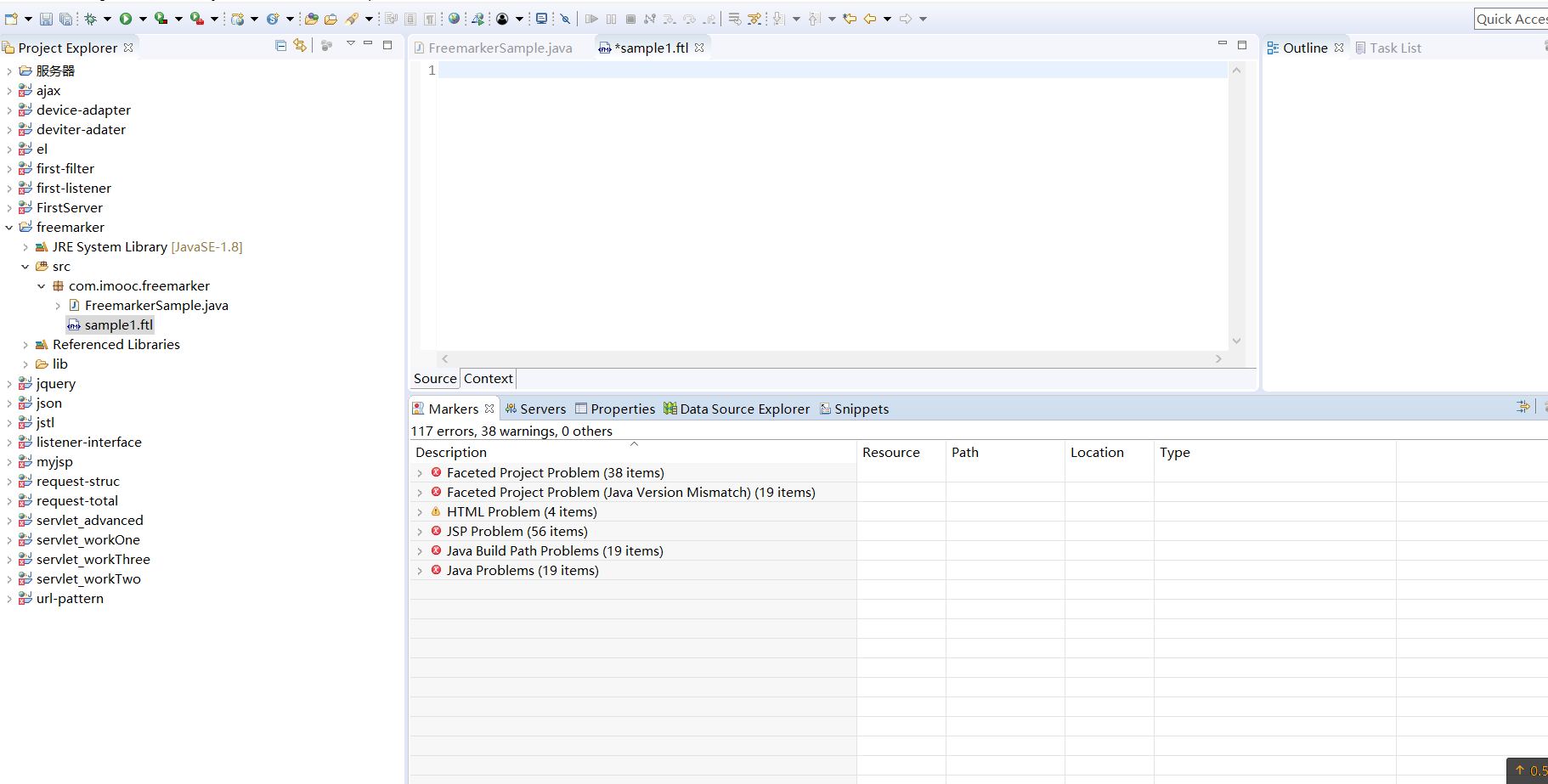Switch to the Task List tab

tap(1388, 48)
